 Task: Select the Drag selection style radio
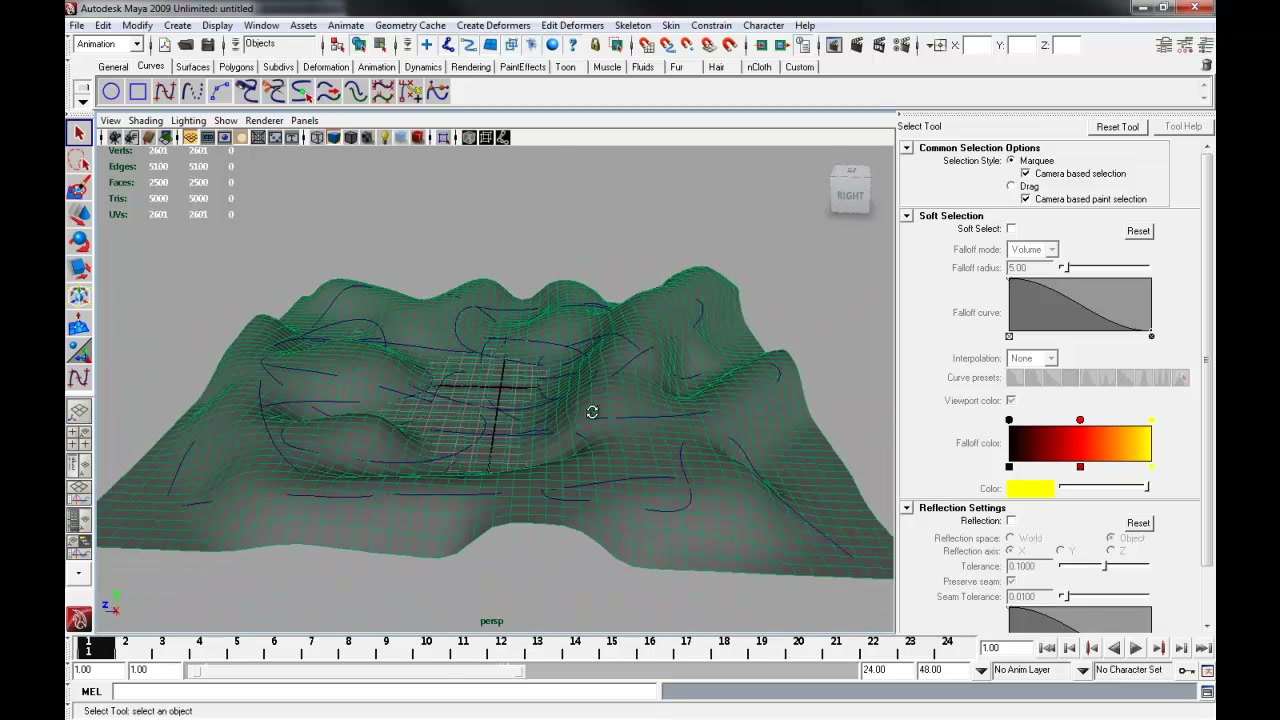(1011, 186)
